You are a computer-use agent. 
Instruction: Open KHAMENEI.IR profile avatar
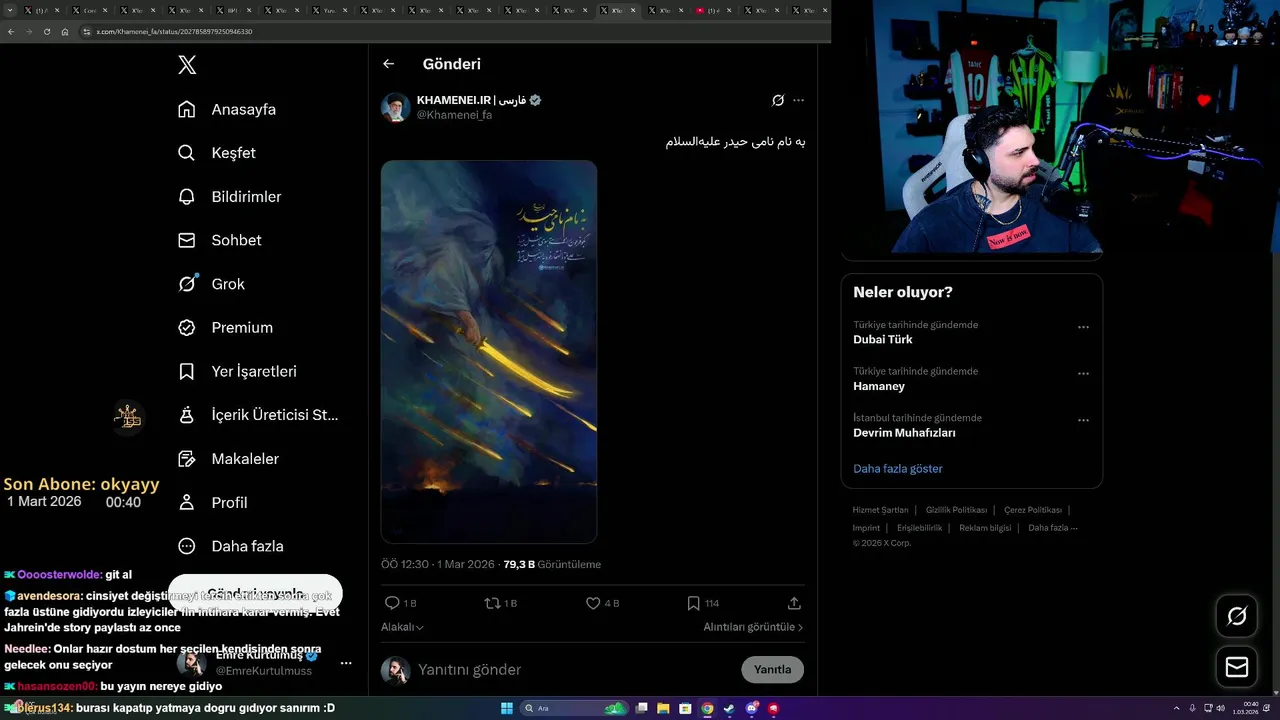coord(396,107)
